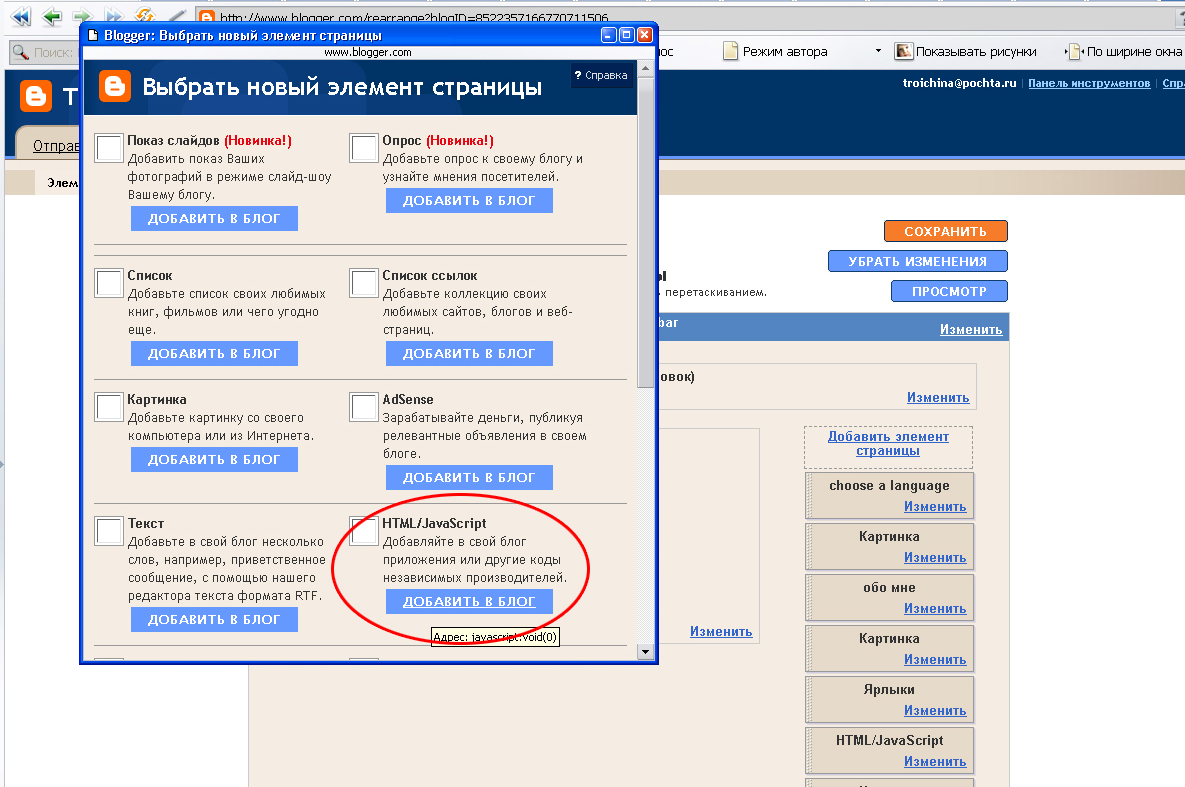Viewport: 1185px width, 787px height.
Task: Add HTML/JavaScript to the blog
Action: (469, 601)
